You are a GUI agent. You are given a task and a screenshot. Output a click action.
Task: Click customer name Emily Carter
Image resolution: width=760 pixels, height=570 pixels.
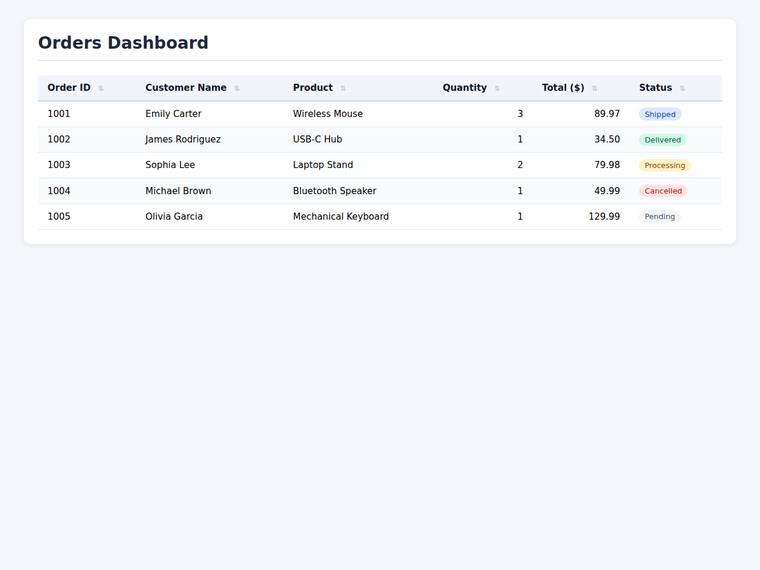tap(173, 114)
